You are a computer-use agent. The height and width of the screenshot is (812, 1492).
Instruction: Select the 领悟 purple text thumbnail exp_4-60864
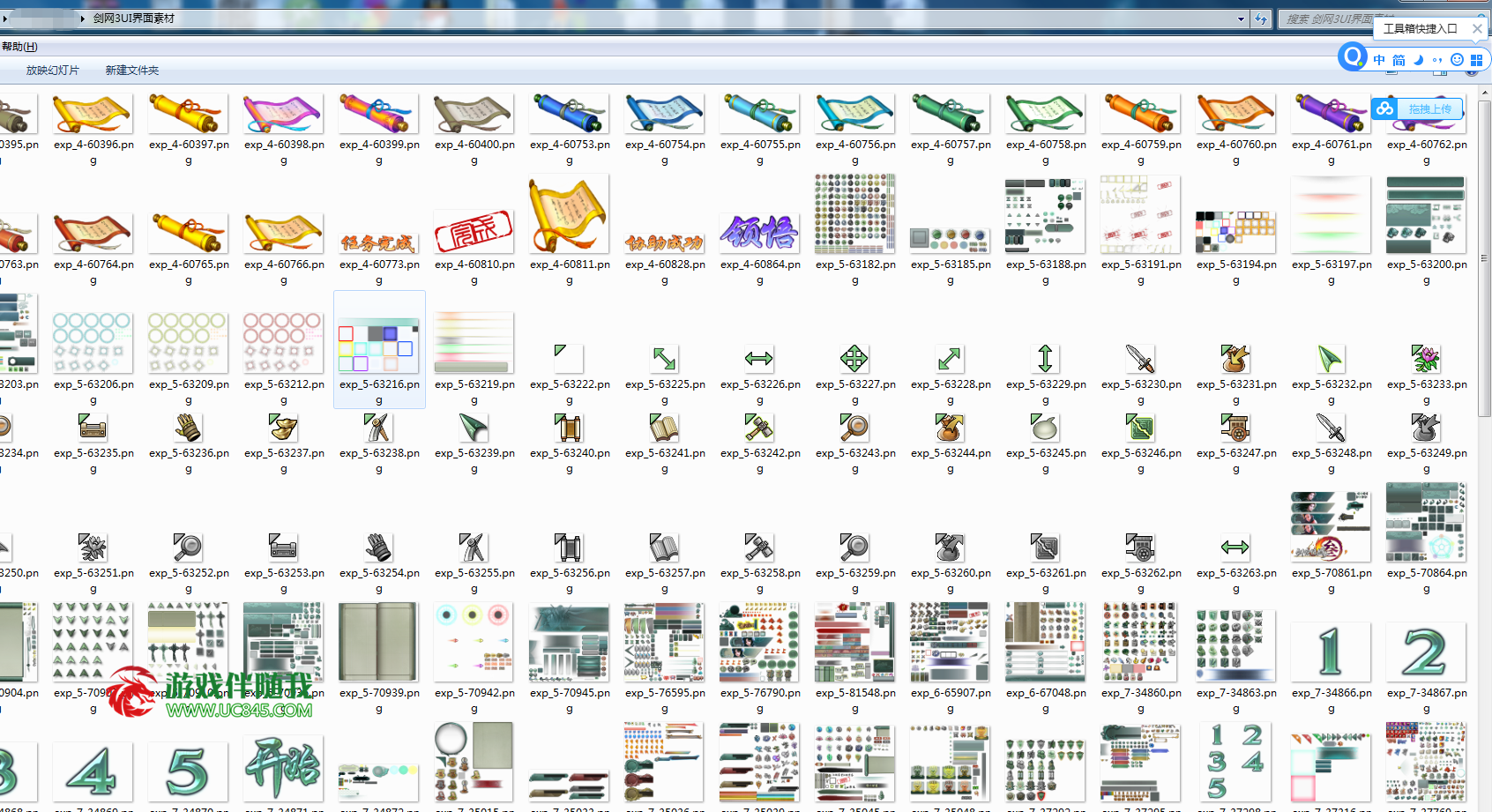click(x=759, y=232)
